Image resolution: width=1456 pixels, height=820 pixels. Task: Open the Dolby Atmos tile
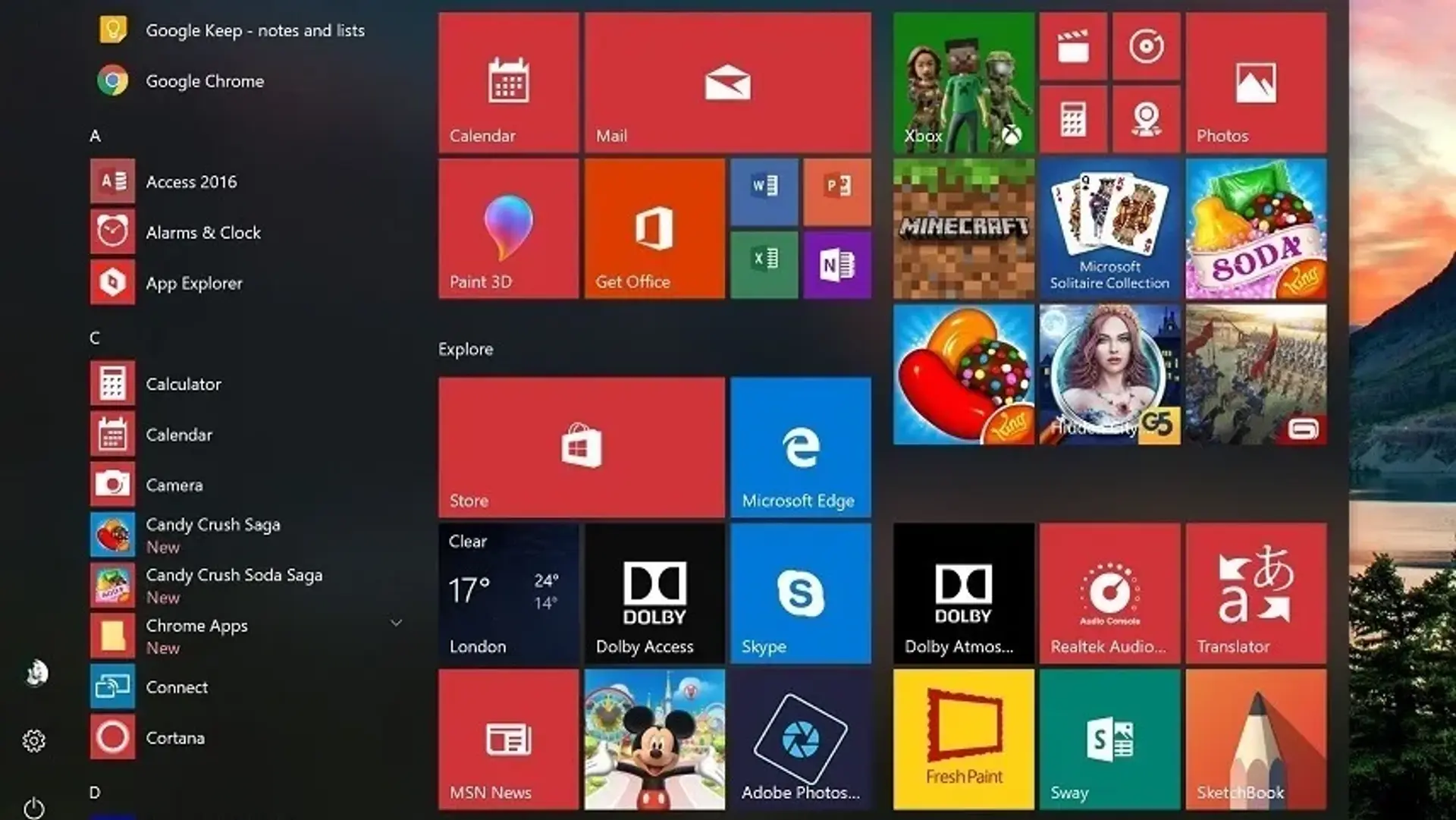[964, 593]
